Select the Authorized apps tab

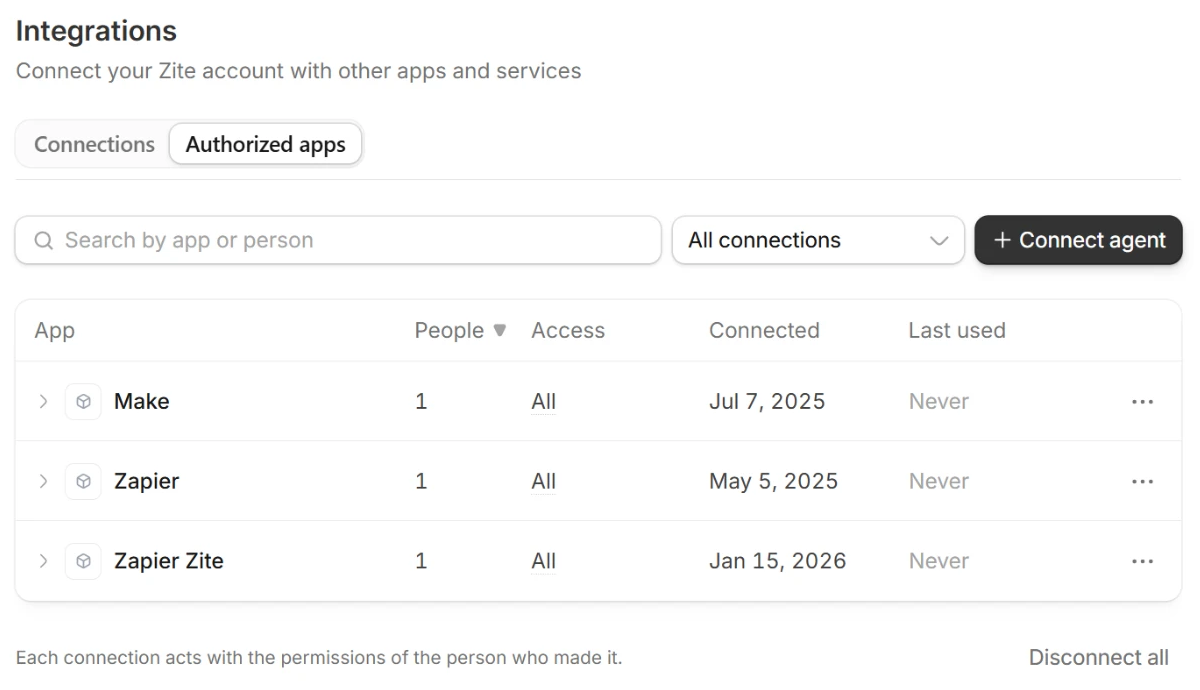266,144
